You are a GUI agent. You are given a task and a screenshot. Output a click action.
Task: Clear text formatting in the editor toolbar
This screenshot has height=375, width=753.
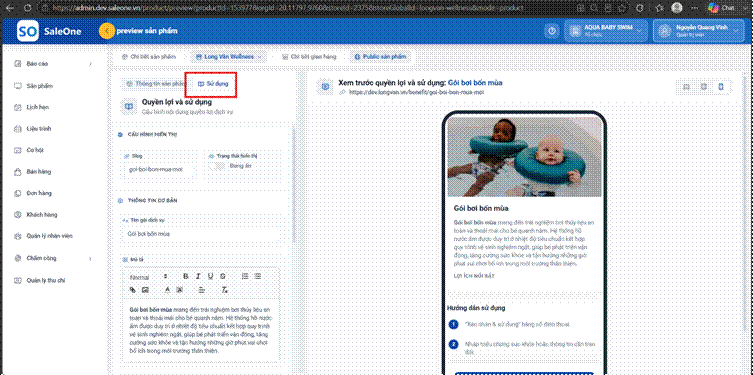click(224, 290)
